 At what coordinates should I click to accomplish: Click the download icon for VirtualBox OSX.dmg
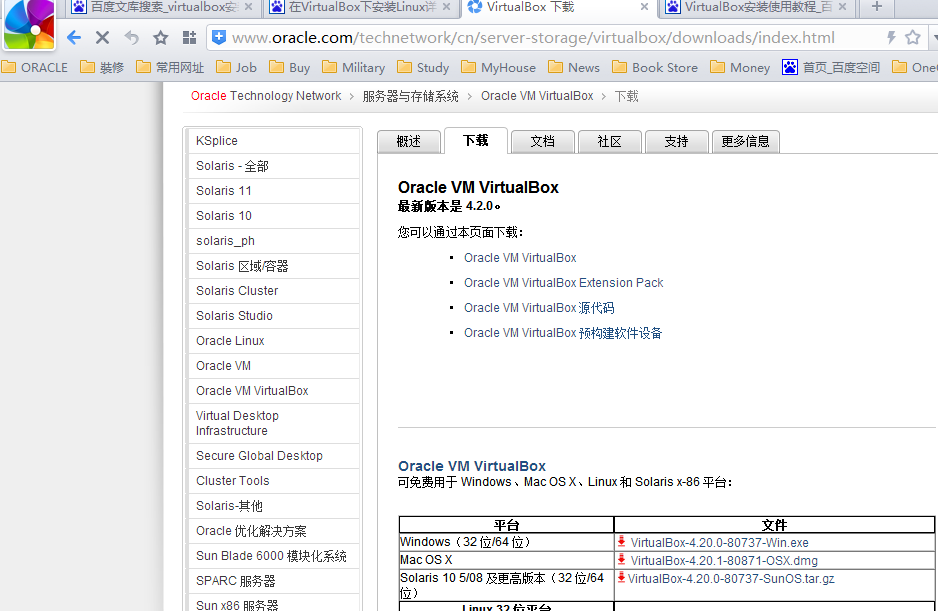point(622,560)
